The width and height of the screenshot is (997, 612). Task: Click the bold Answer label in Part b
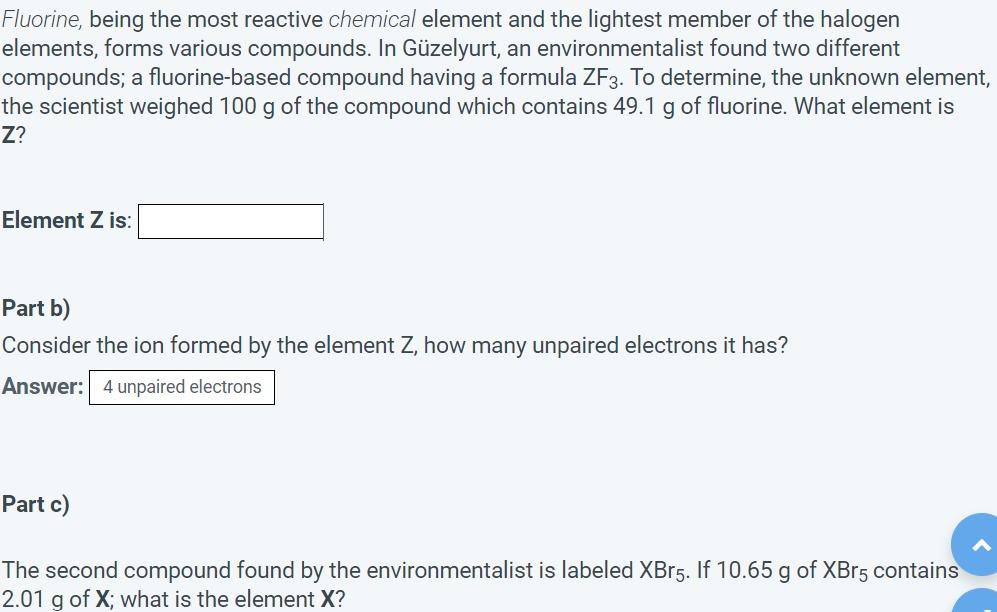tap(41, 386)
